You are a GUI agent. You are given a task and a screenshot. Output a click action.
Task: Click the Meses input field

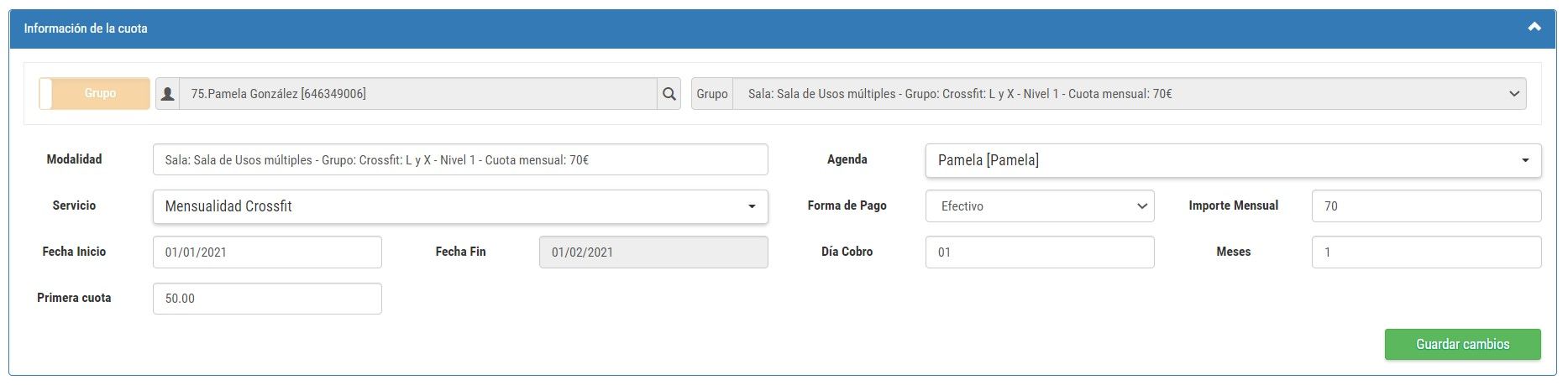pyautogui.click(x=1426, y=252)
